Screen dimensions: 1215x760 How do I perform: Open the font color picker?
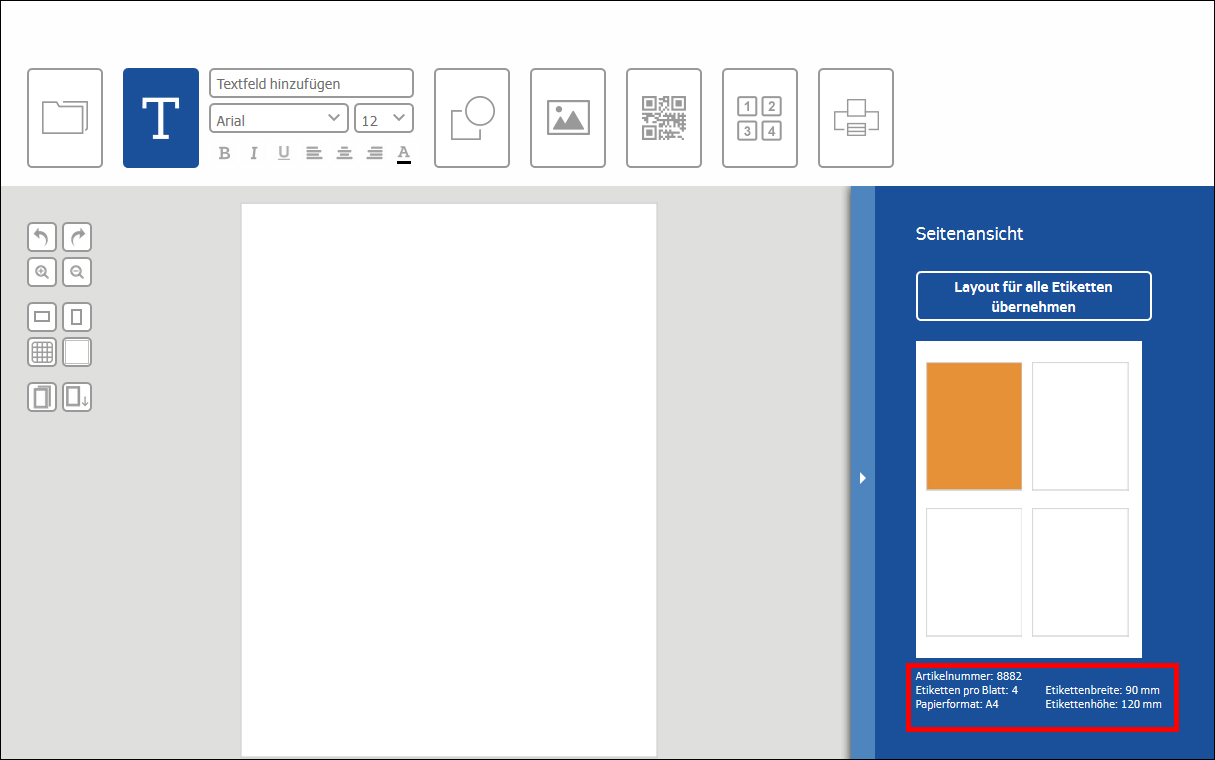(x=402, y=152)
